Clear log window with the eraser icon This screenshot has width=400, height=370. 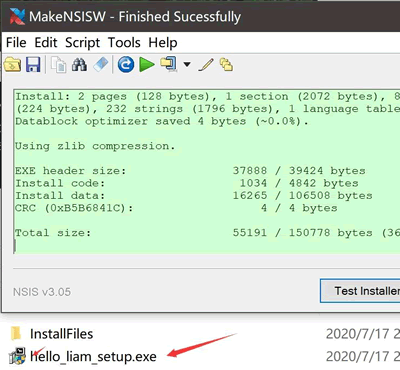[101, 64]
